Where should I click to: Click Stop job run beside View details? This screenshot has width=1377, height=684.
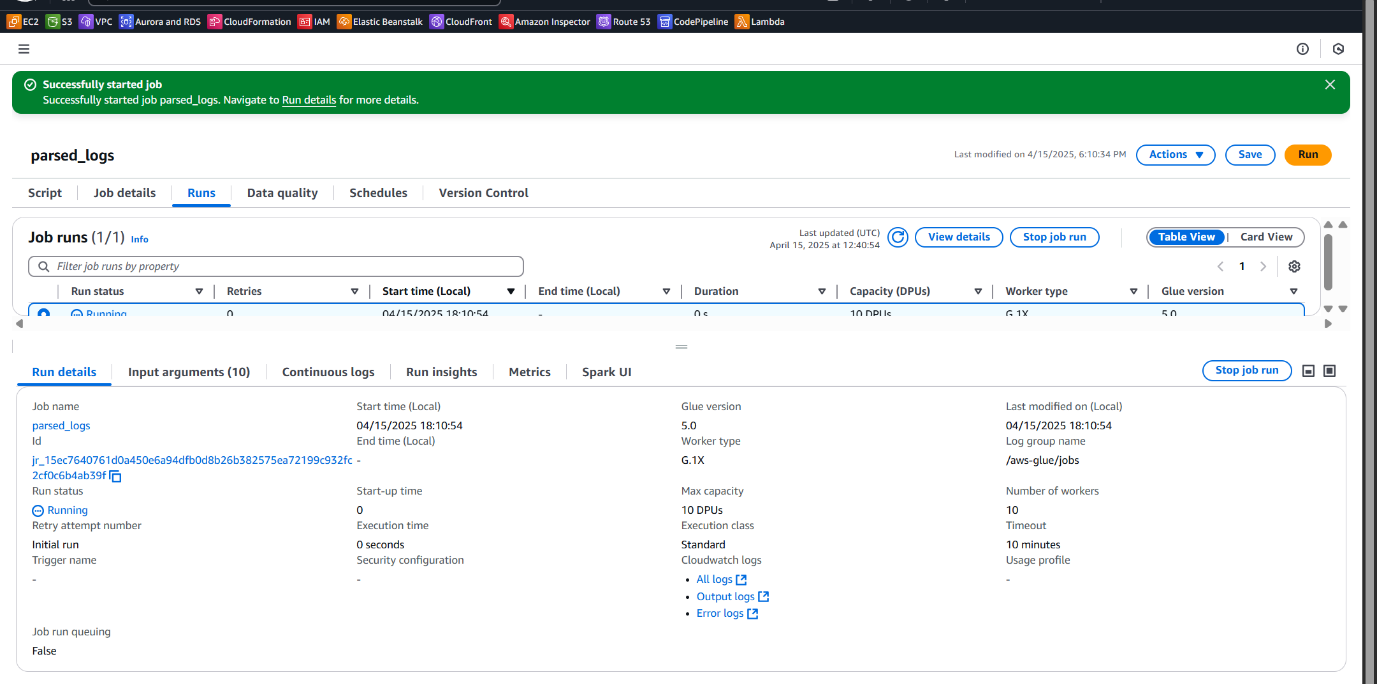point(1054,237)
